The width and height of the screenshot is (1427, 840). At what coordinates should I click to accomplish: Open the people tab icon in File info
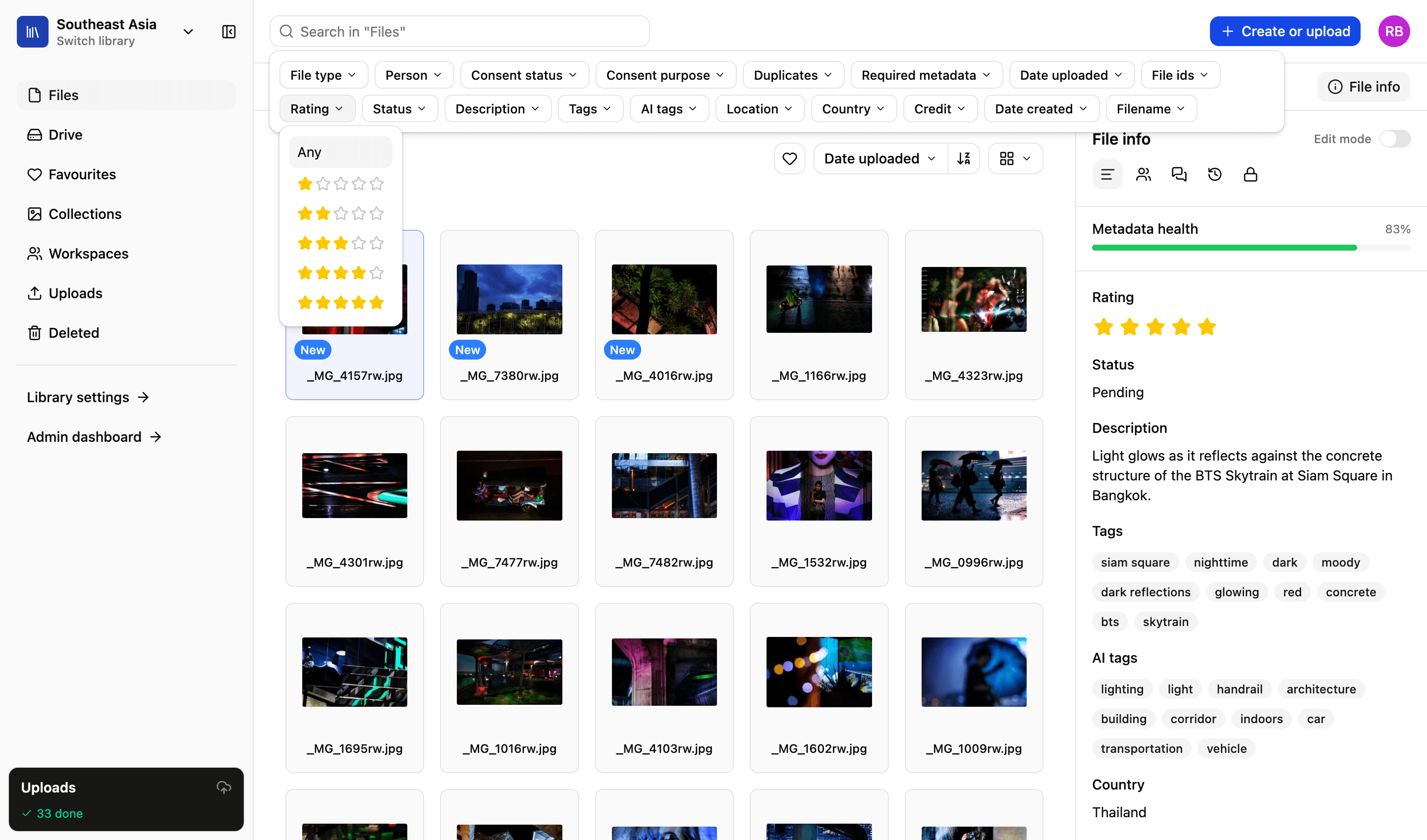point(1143,175)
